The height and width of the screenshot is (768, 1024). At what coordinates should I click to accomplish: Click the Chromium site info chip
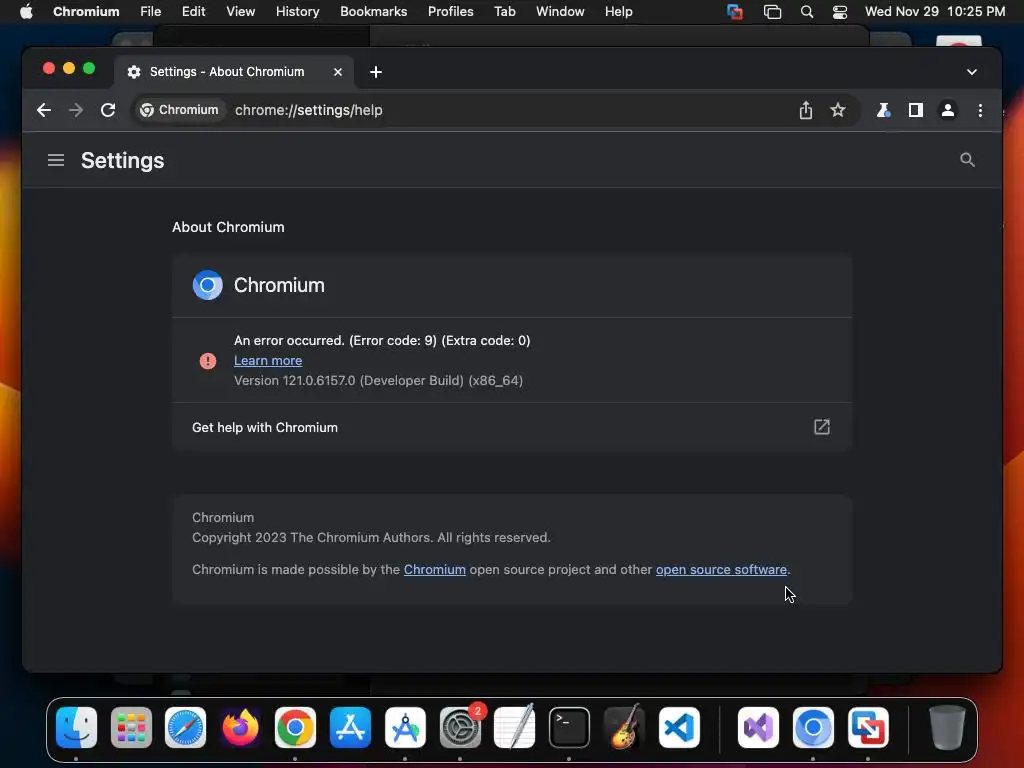point(180,110)
